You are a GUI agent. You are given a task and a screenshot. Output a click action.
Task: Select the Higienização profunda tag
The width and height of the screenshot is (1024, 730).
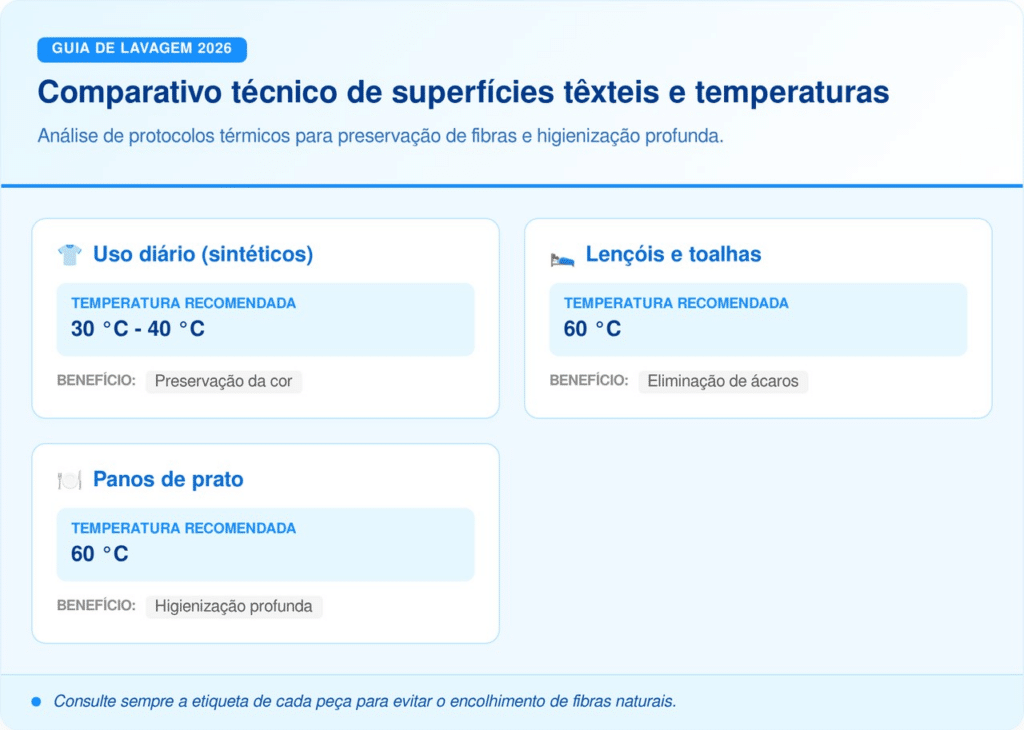[x=234, y=606]
